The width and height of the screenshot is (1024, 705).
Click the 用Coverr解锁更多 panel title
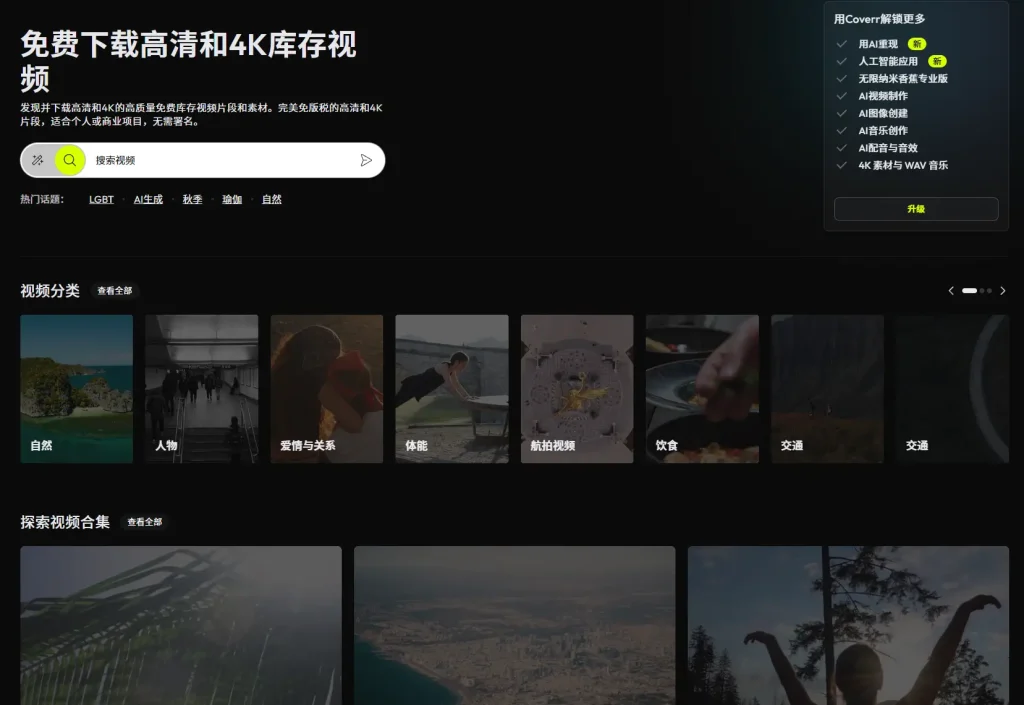click(879, 19)
